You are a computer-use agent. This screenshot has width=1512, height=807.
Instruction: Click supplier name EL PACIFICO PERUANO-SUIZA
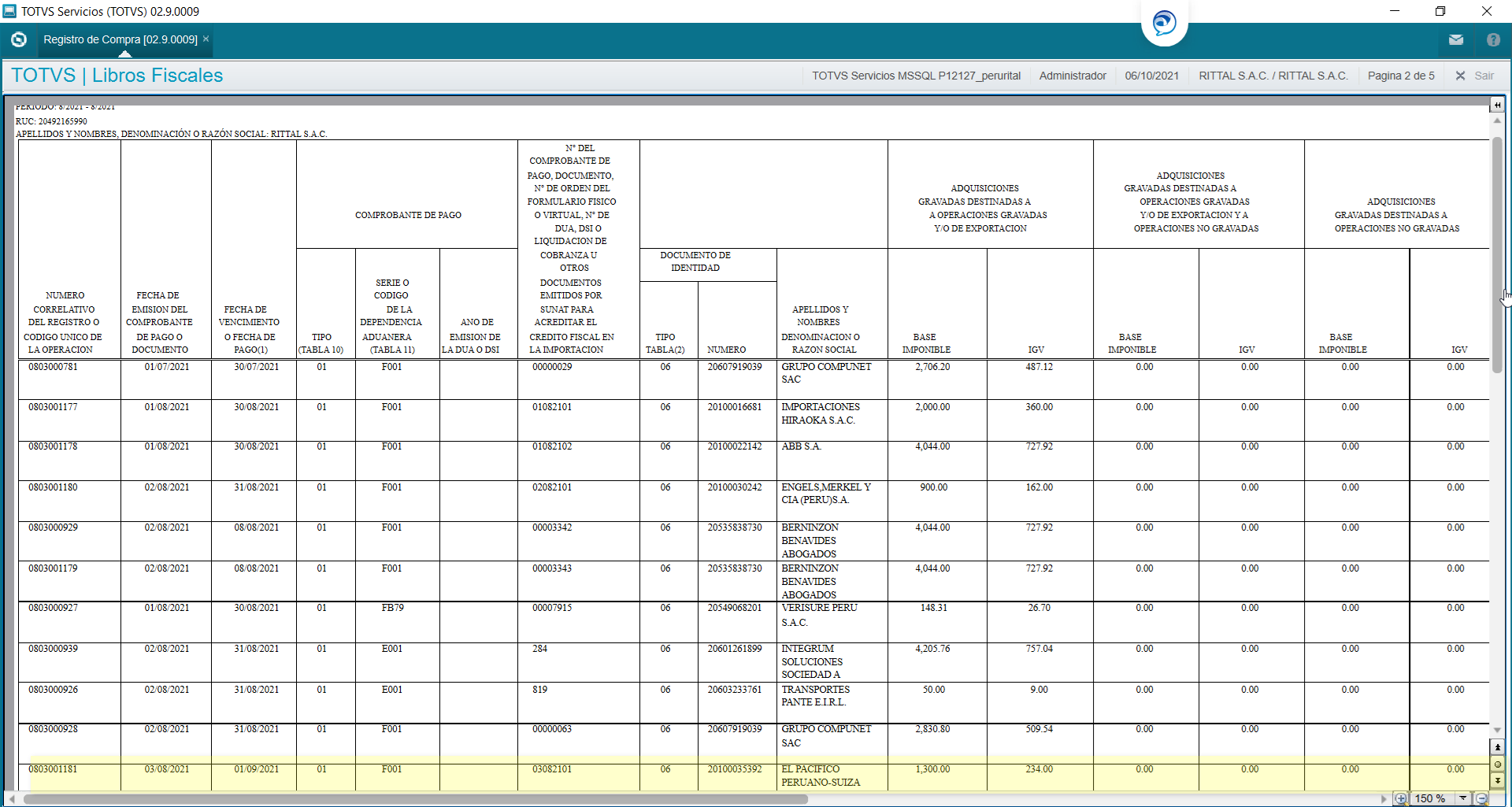pyautogui.click(x=821, y=776)
